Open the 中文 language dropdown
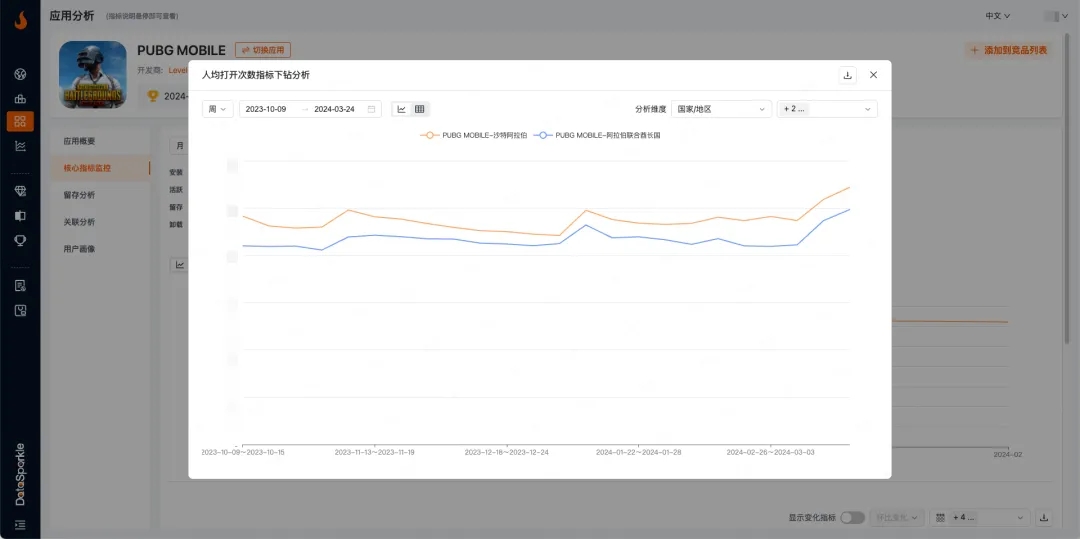1080x539 pixels. (997, 16)
